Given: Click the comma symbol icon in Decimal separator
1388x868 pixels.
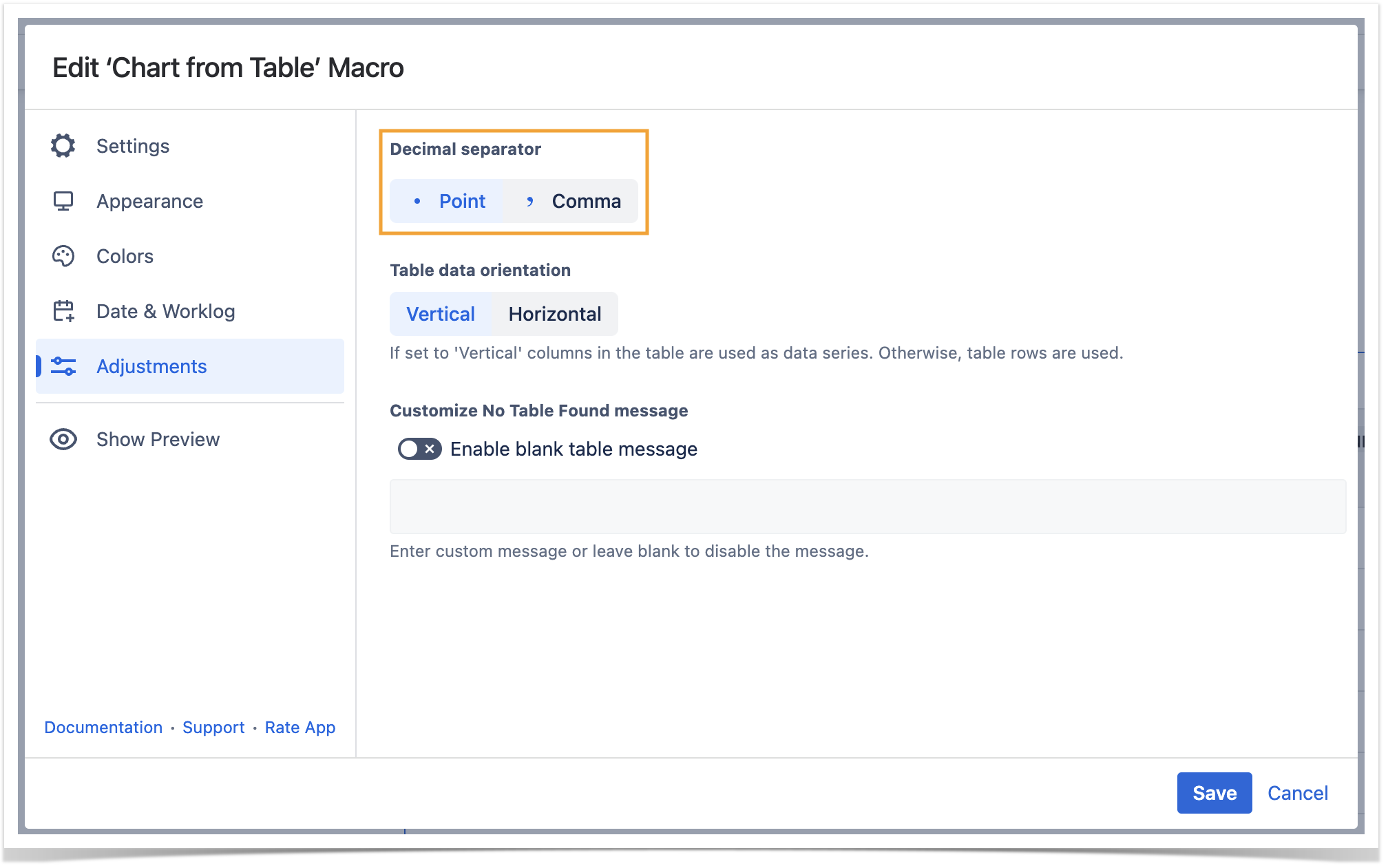Looking at the screenshot, I should coord(529,201).
